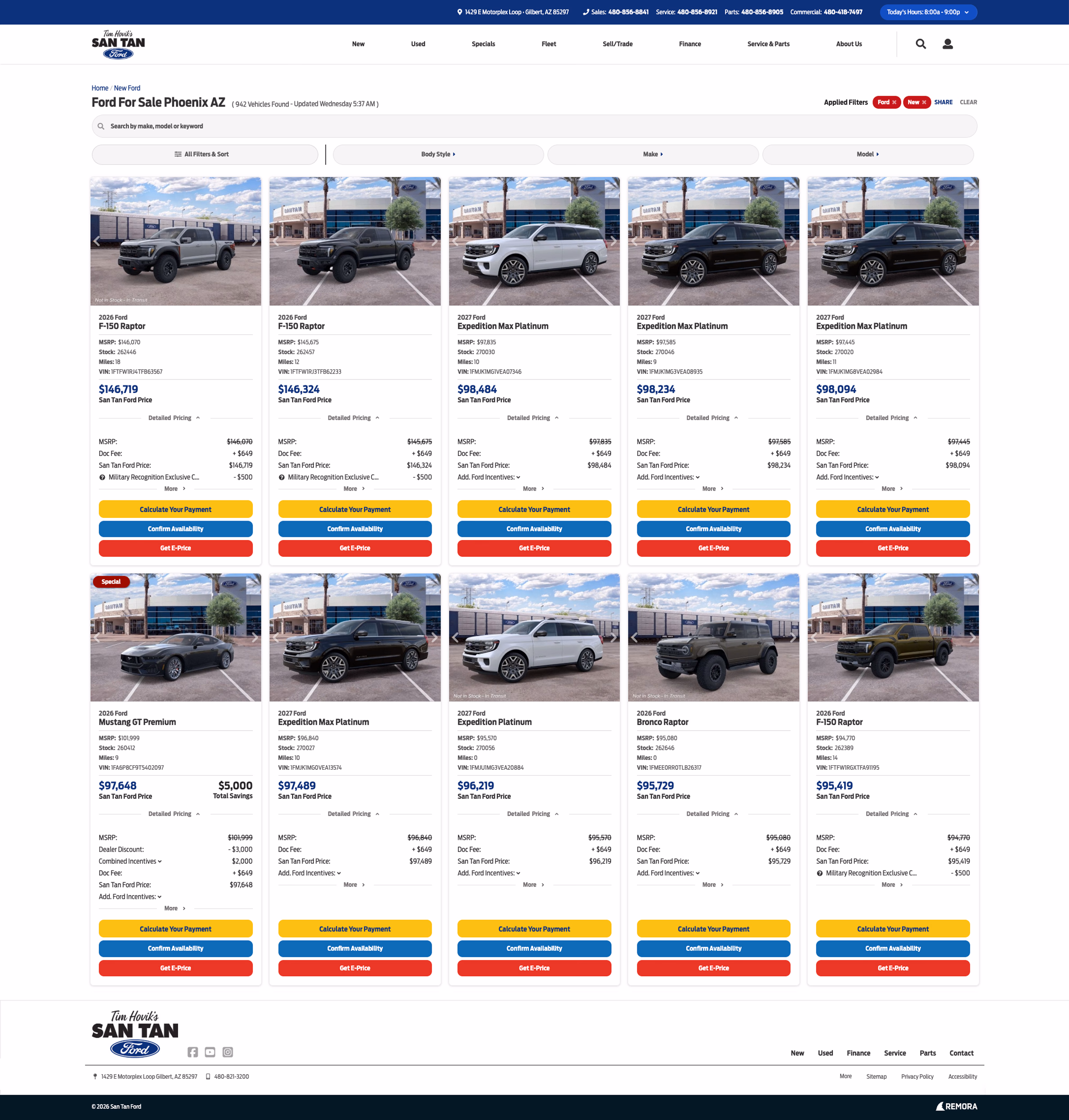Image resolution: width=1069 pixels, height=1120 pixels.
Task: Expand Today's Hours dropdown
Action: click(x=928, y=12)
